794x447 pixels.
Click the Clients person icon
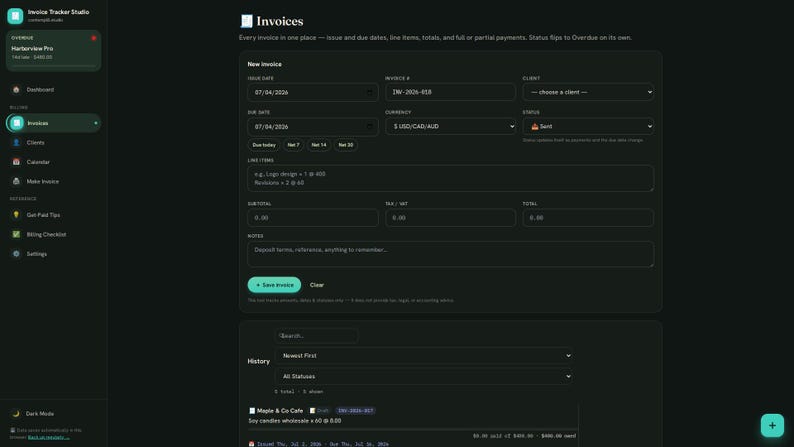coord(16,143)
